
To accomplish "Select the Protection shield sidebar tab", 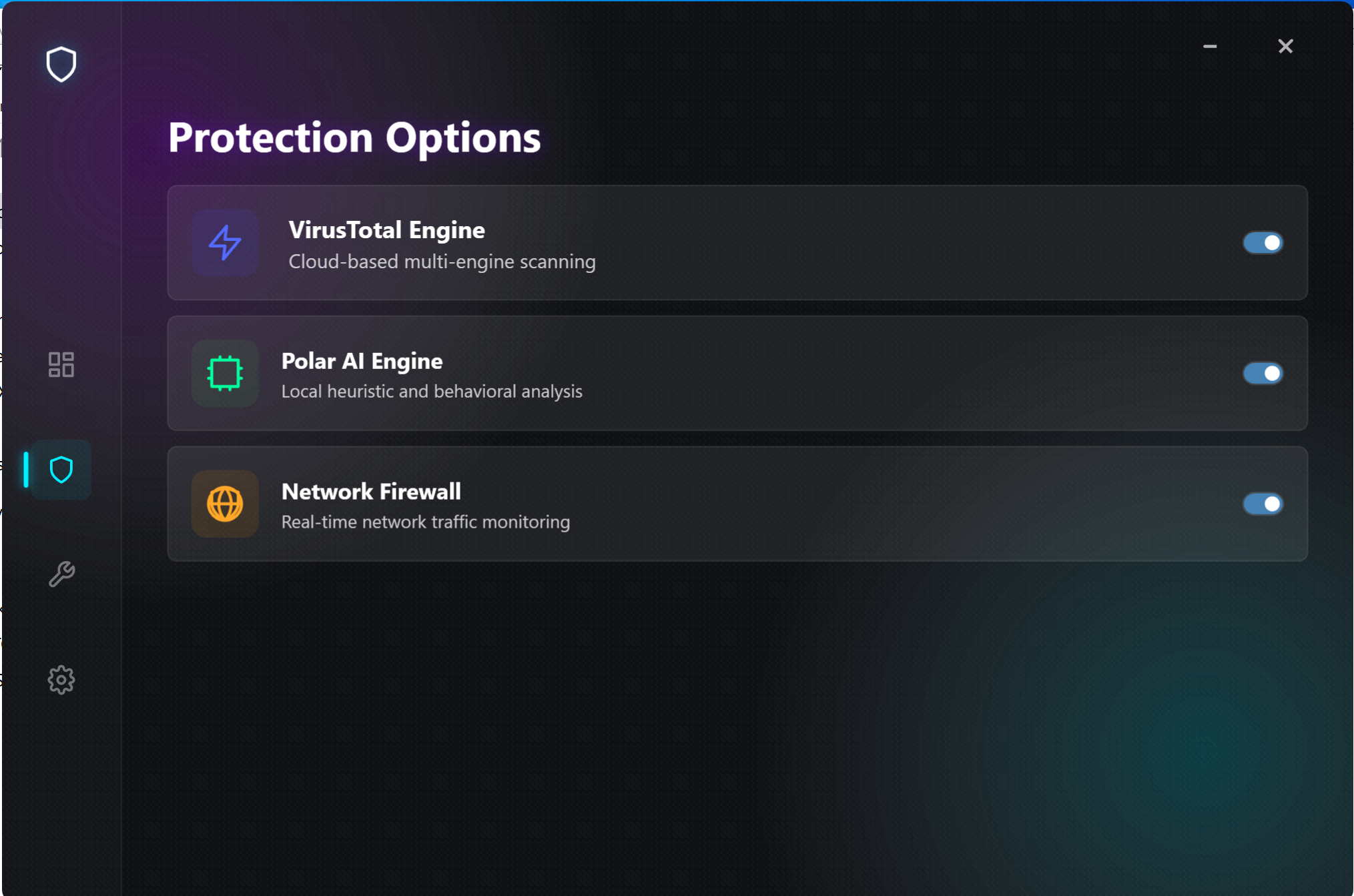I will click(x=61, y=470).
